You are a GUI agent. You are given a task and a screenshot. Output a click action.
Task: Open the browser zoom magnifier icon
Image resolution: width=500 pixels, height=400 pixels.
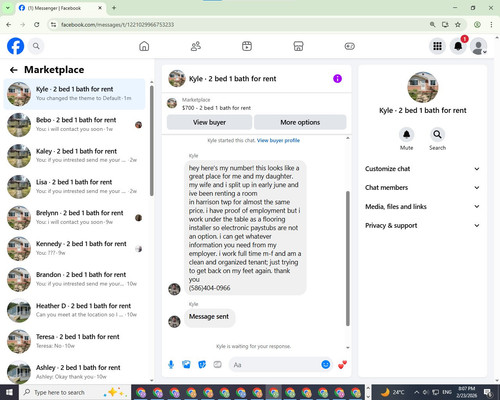(432, 25)
